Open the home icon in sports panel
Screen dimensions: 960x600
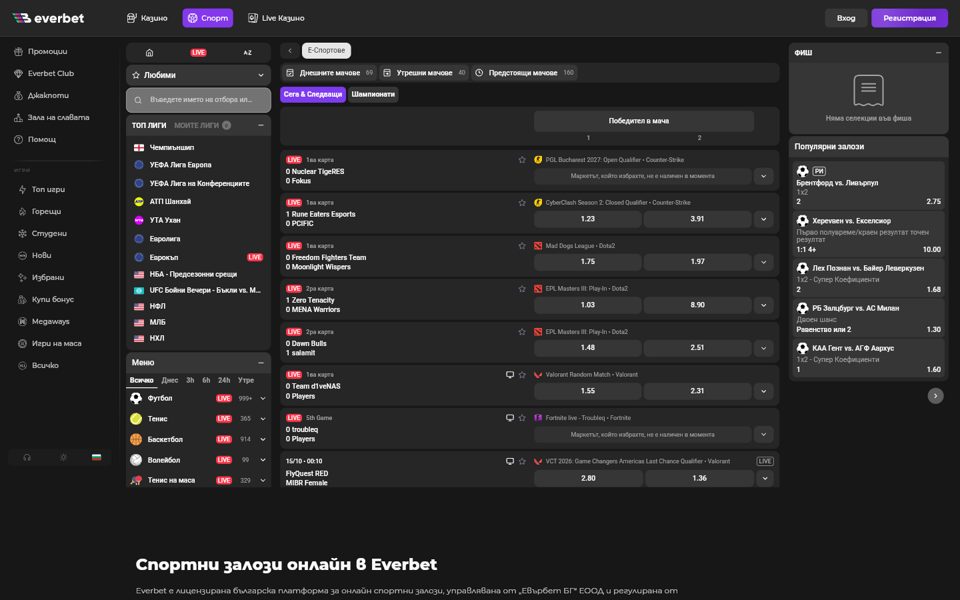tap(149, 53)
